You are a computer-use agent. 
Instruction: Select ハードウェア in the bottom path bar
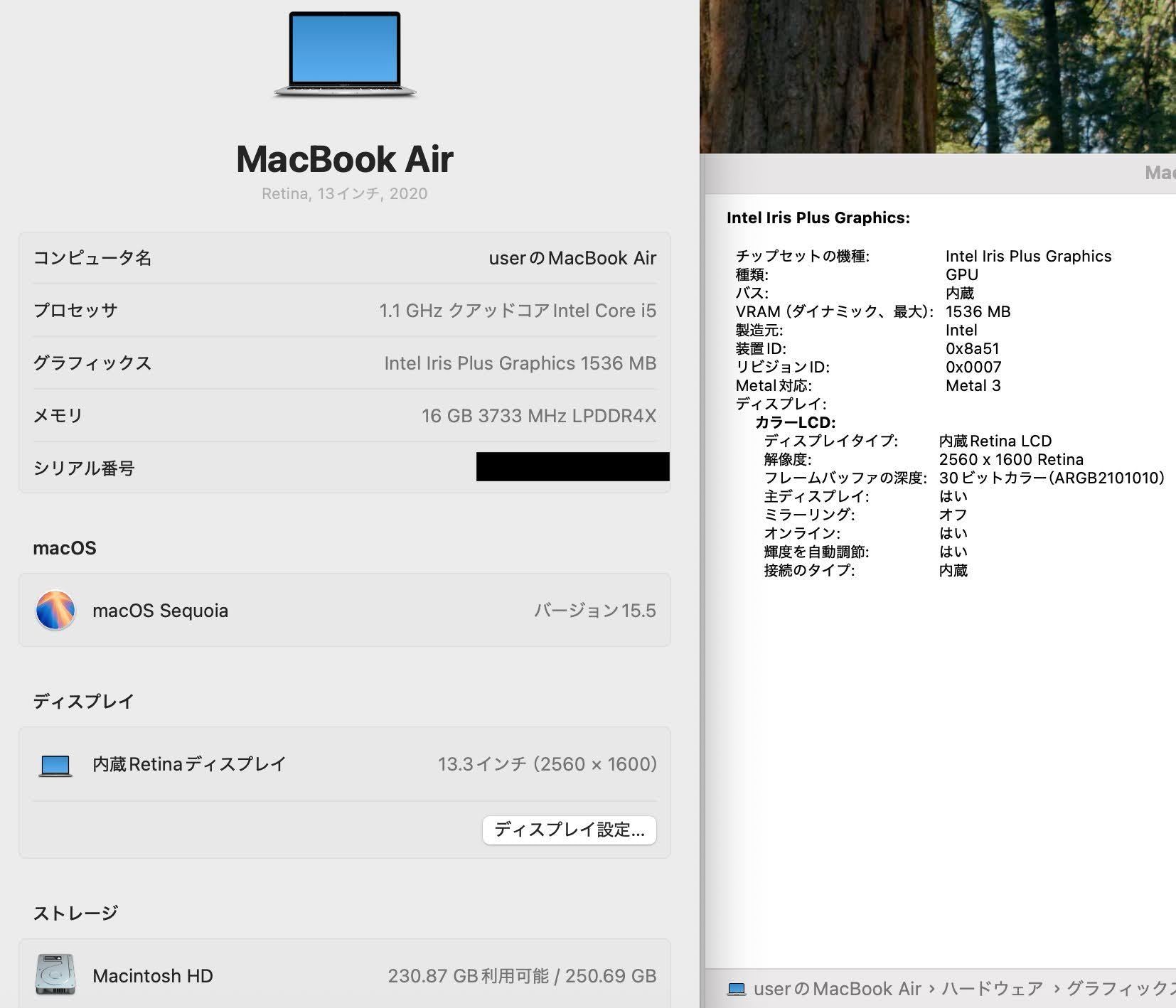[x=992, y=989]
